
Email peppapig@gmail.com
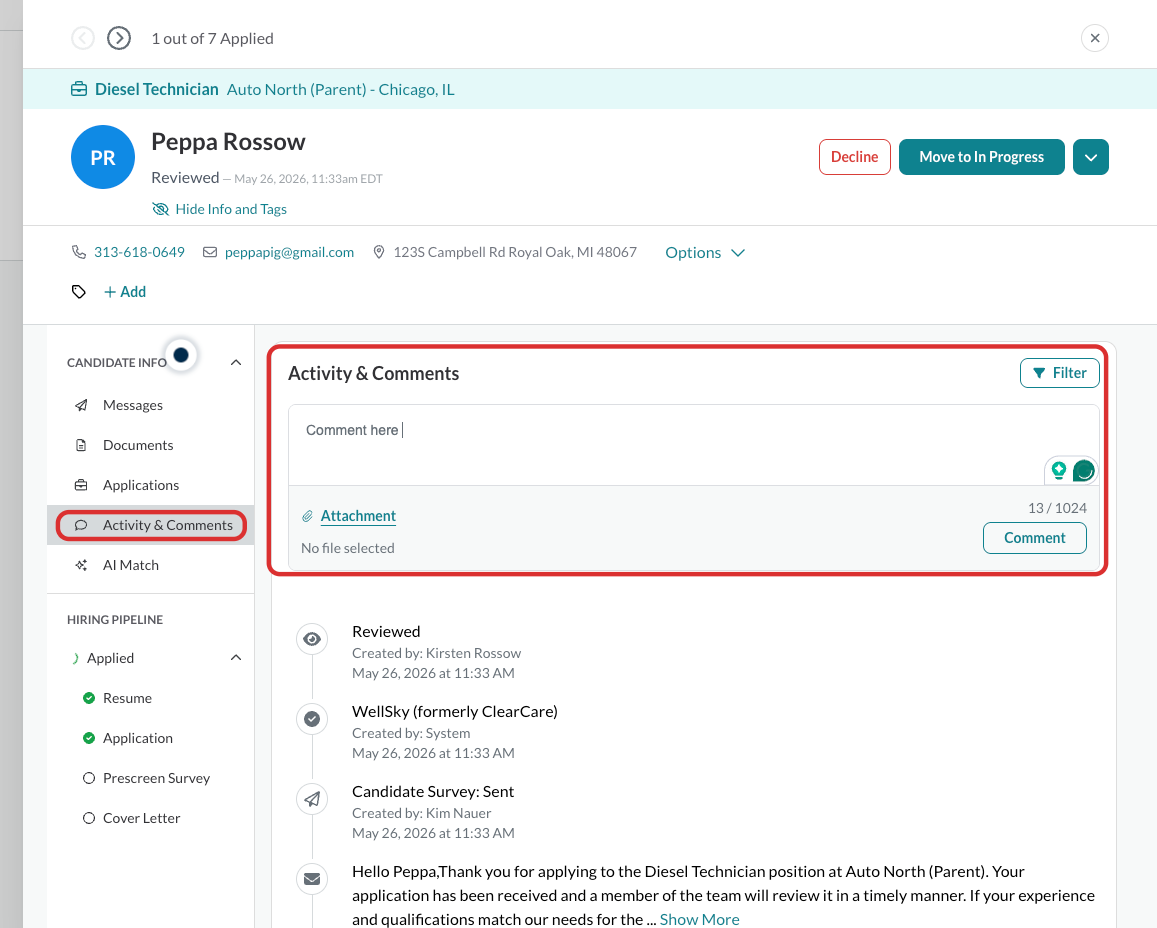(289, 252)
